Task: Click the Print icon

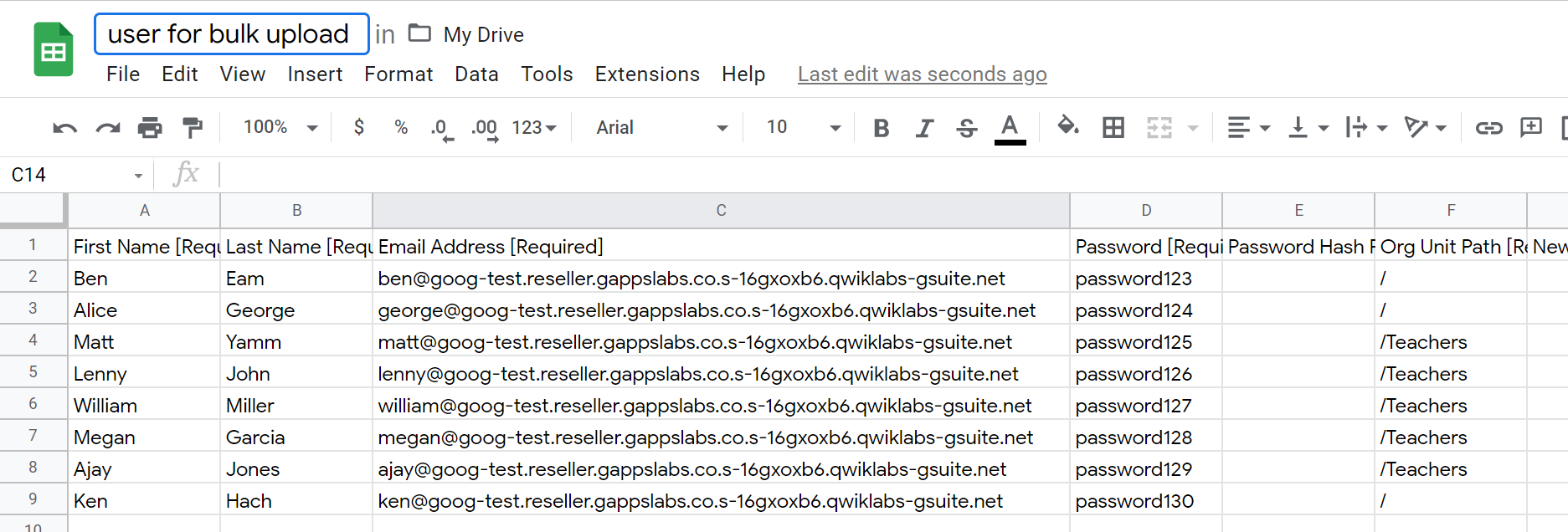Action: 150,128
